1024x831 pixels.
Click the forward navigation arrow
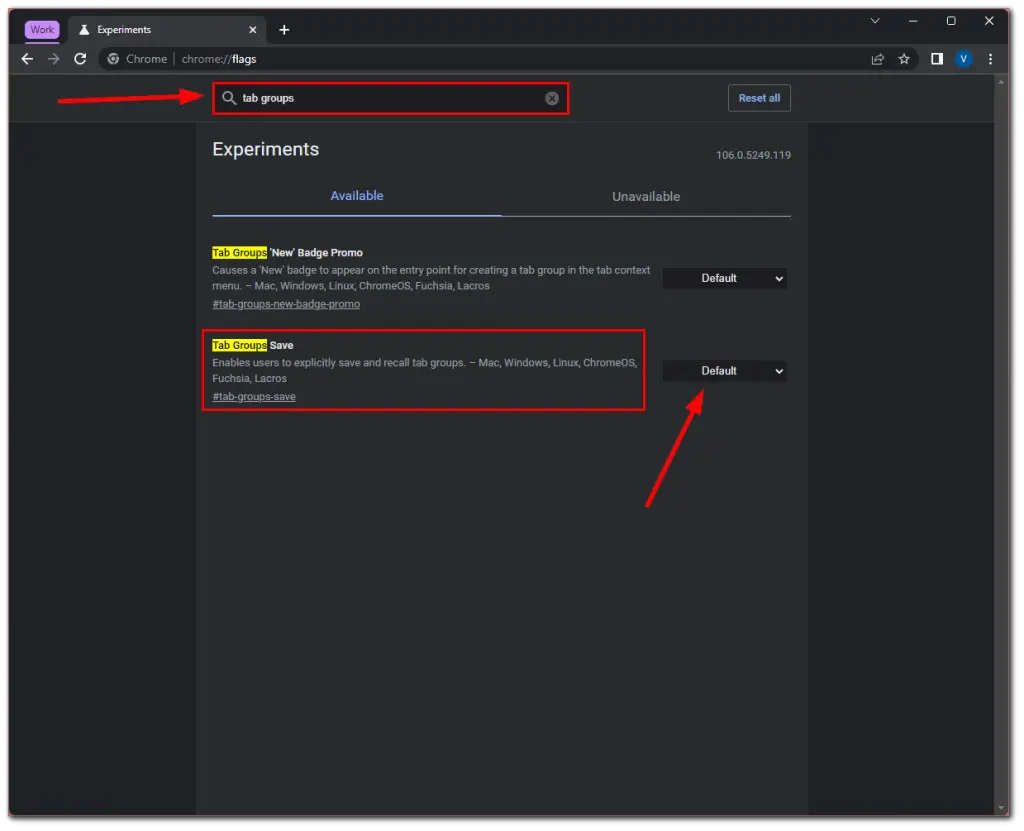53,59
